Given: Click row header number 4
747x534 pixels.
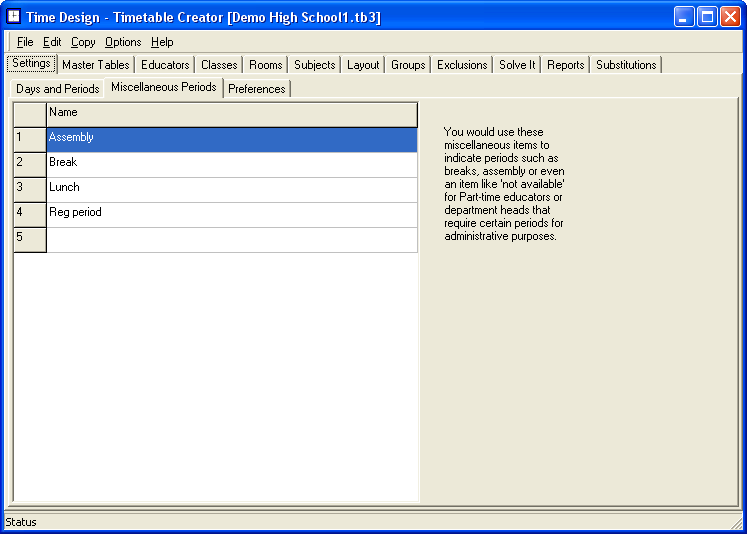Looking at the screenshot, I should tap(29, 213).
